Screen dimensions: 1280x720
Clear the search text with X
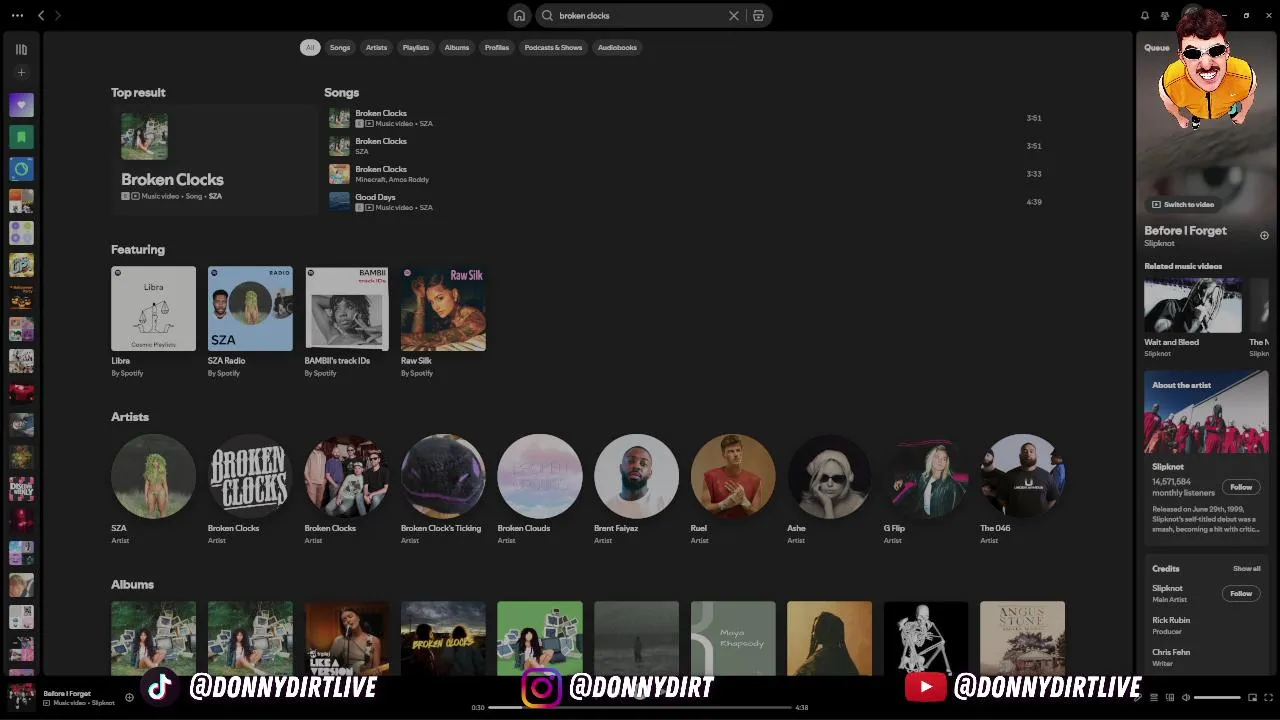point(734,15)
